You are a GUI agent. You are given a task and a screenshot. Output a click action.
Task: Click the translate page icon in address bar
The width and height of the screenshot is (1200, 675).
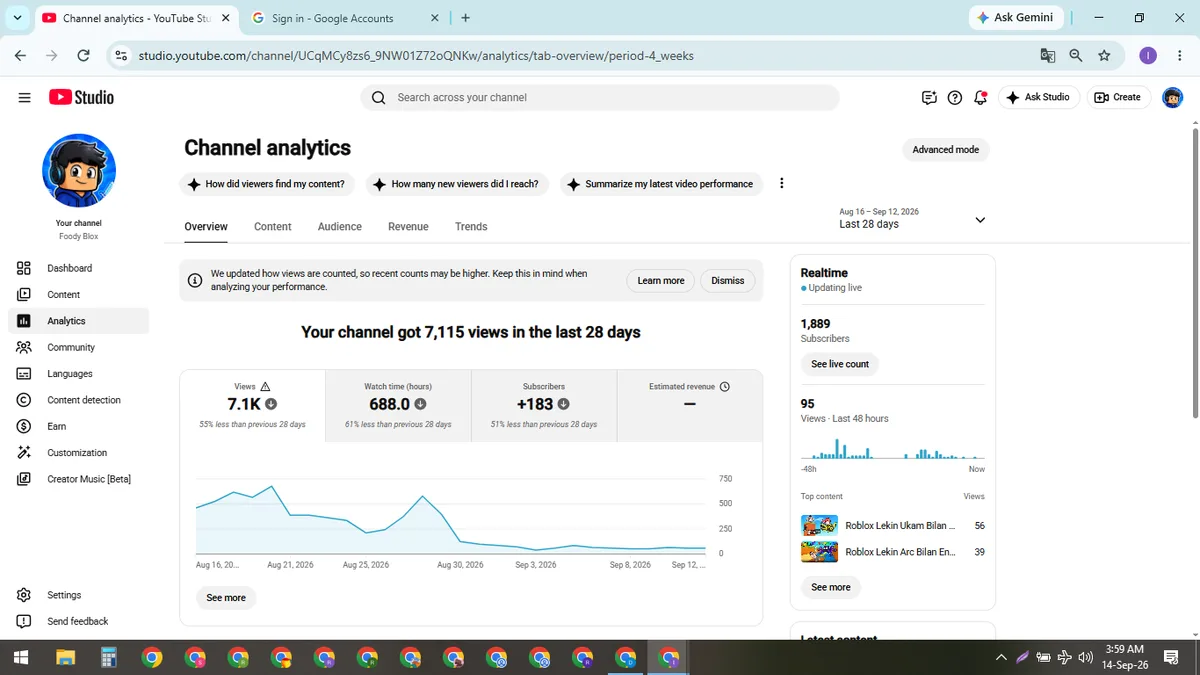point(1047,56)
